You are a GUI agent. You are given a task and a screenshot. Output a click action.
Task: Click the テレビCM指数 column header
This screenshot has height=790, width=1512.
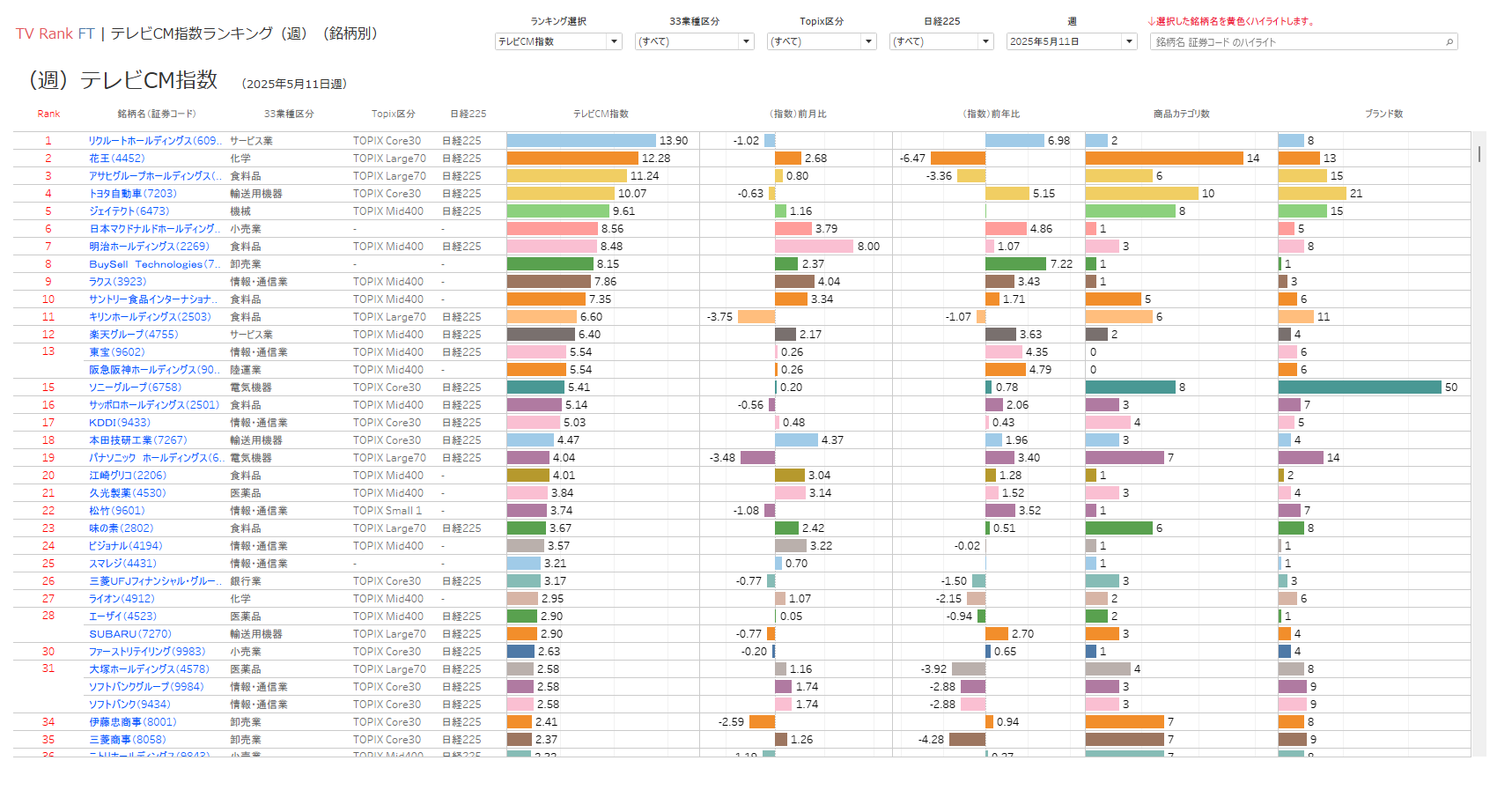point(601,114)
